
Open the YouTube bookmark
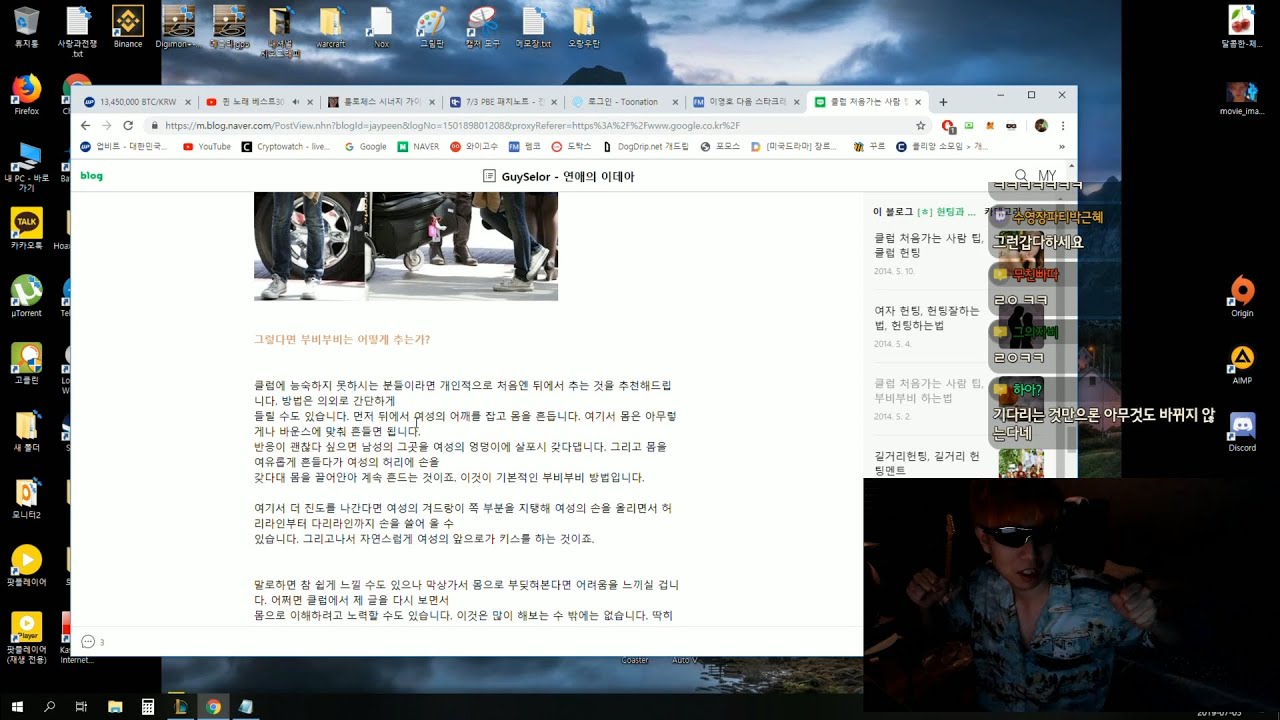pos(207,146)
